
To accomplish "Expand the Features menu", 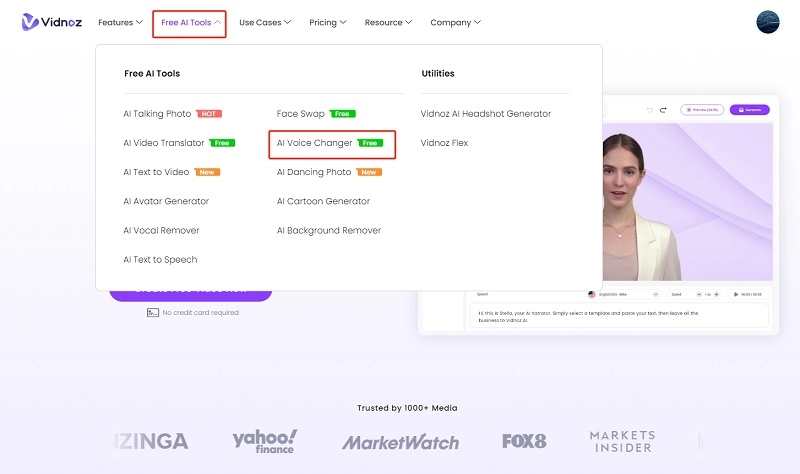I will click(120, 22).
